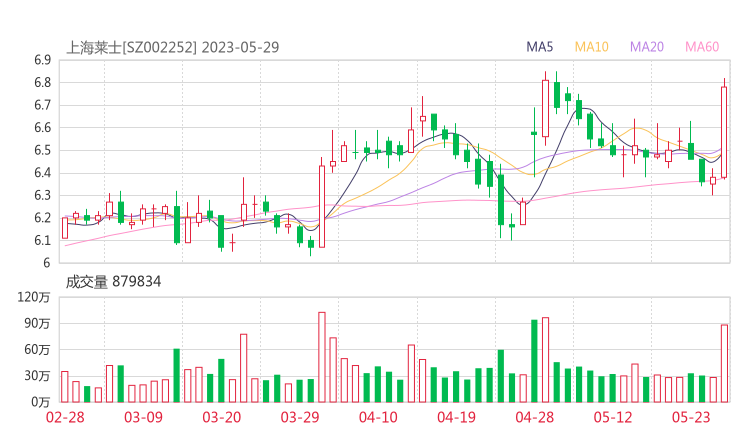Click the 04-10 date axis label
This screenshot has width=740, height=440.
[378, 417]
